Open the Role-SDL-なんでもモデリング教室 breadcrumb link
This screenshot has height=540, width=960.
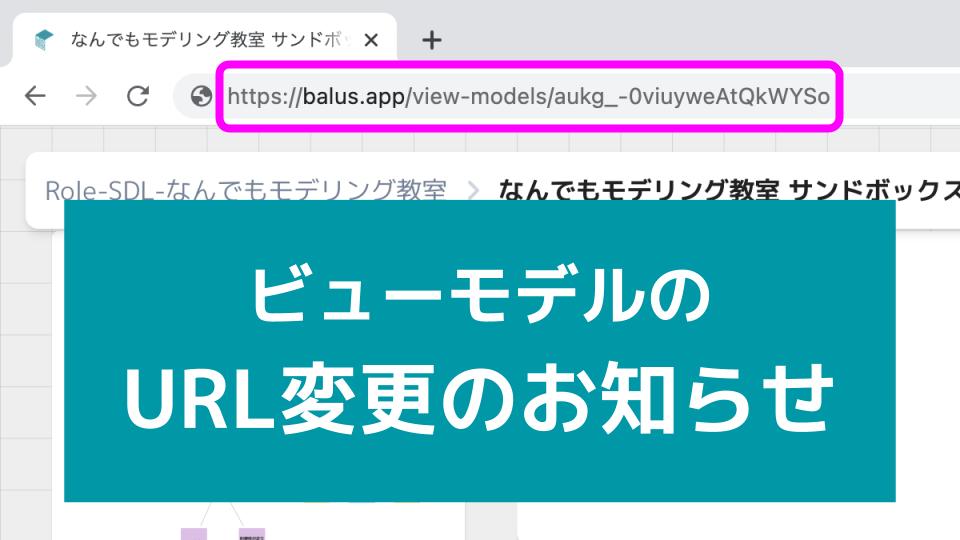[x=246, y=190]
